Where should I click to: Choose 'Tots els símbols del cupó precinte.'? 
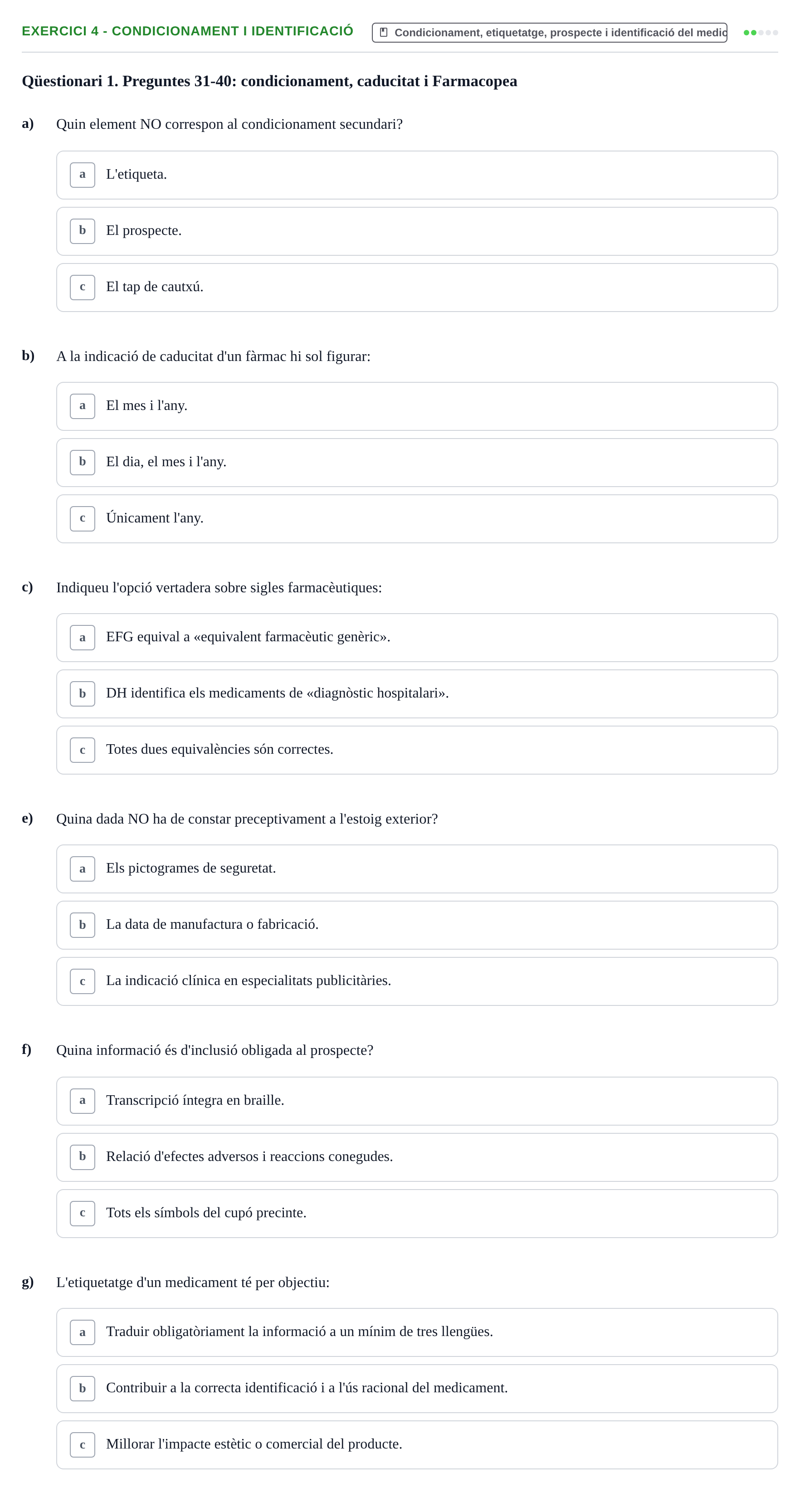click(417, 1213)
